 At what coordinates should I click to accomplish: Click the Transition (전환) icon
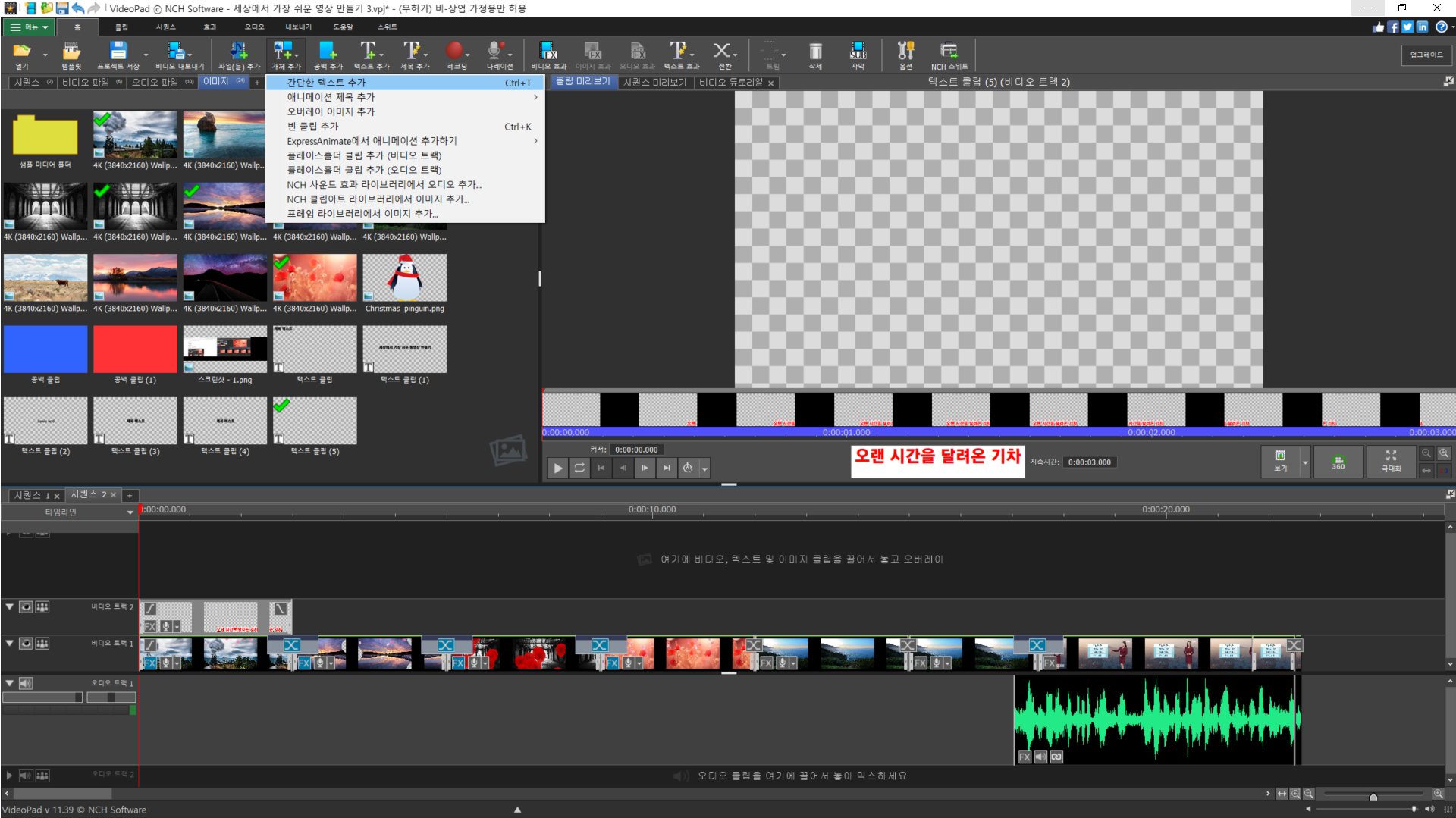click(x=721, y=52)
